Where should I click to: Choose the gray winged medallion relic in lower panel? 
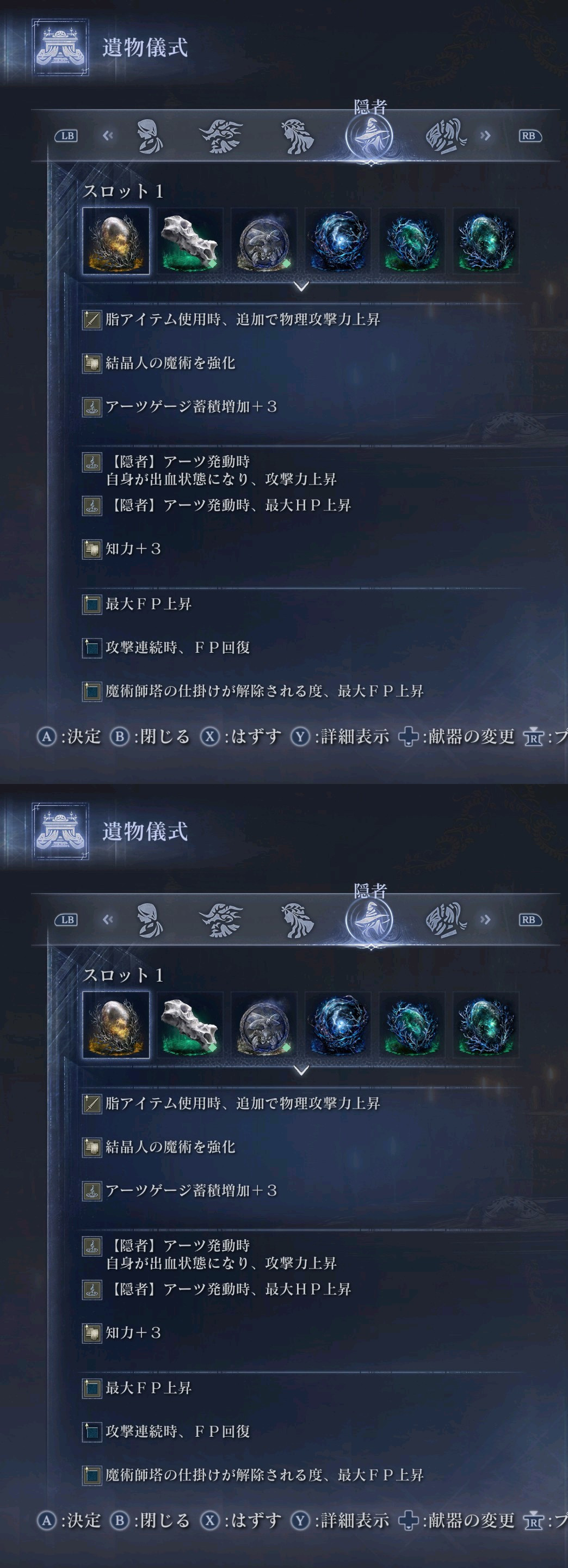click(264, 1025)
